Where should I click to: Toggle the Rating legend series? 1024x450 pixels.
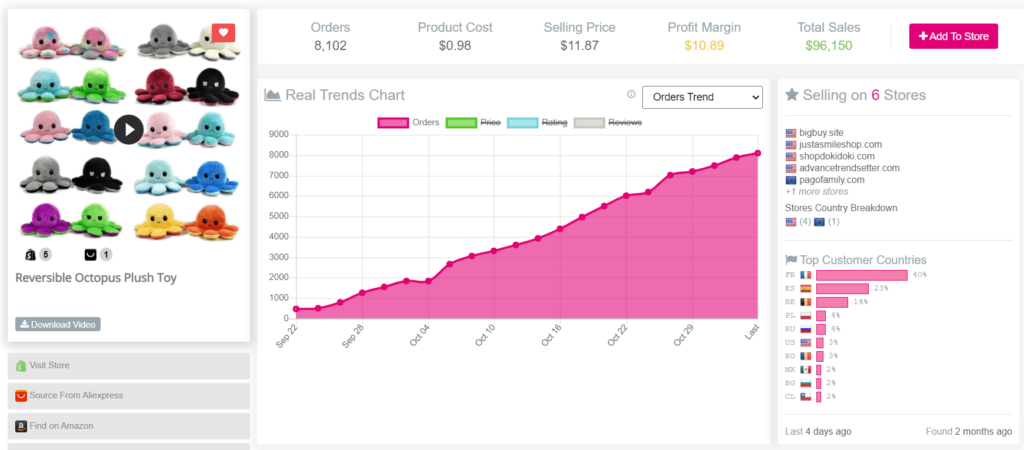tap(537, 122)
